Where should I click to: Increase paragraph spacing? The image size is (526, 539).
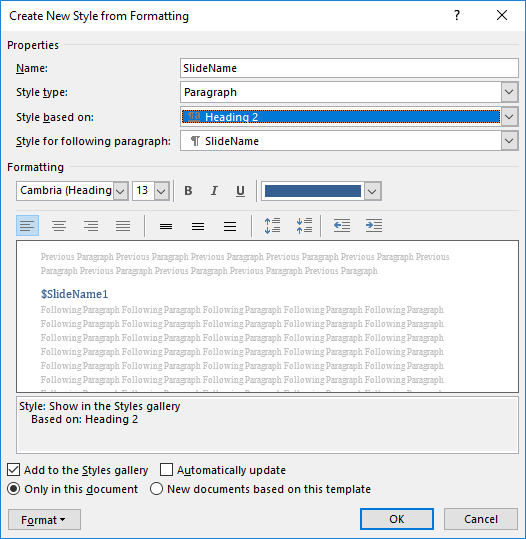[272, 226]
